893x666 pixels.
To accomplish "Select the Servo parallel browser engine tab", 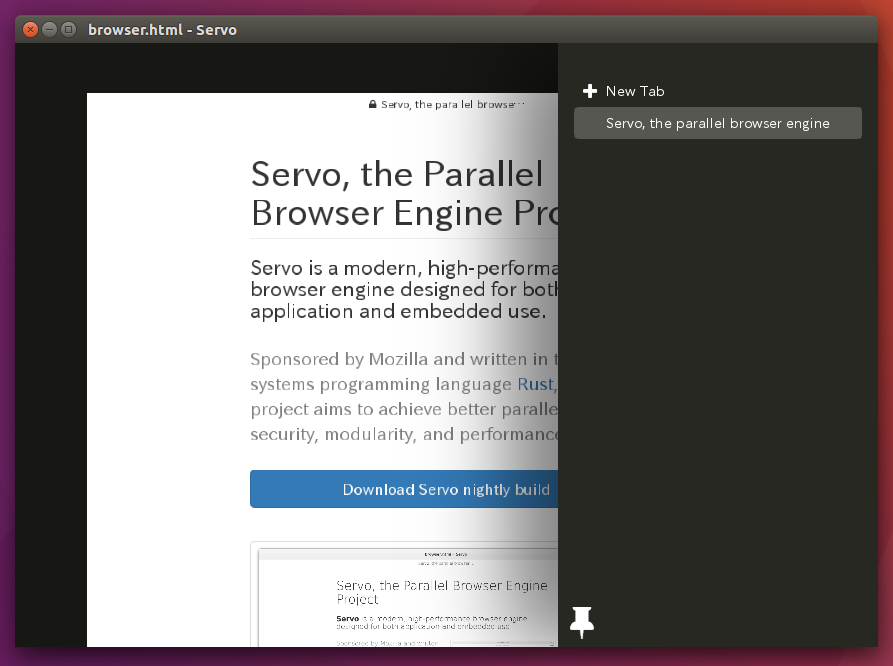I will (x=718, y=123).
